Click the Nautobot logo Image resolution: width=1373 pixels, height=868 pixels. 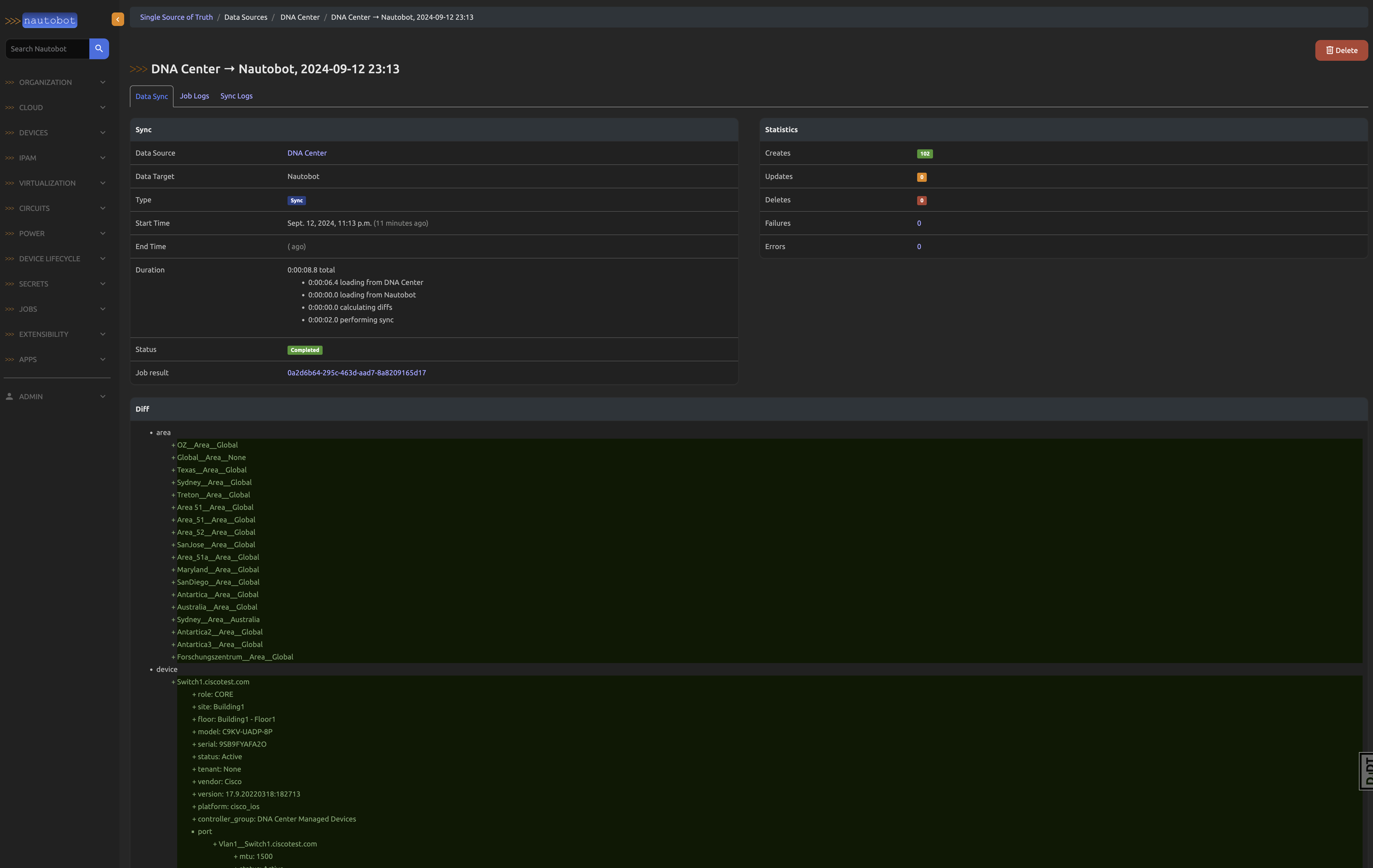click(x=42, y=21)
